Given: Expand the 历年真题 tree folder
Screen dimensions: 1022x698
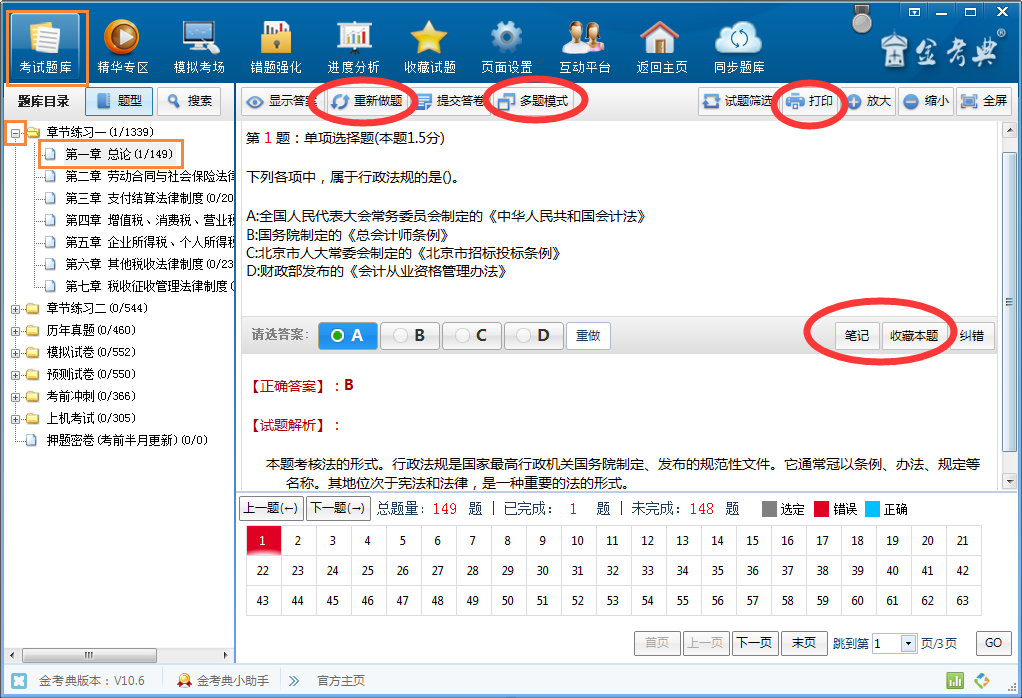Looking at the screenshot, I should pyautogui.click(x=15, y=330).
